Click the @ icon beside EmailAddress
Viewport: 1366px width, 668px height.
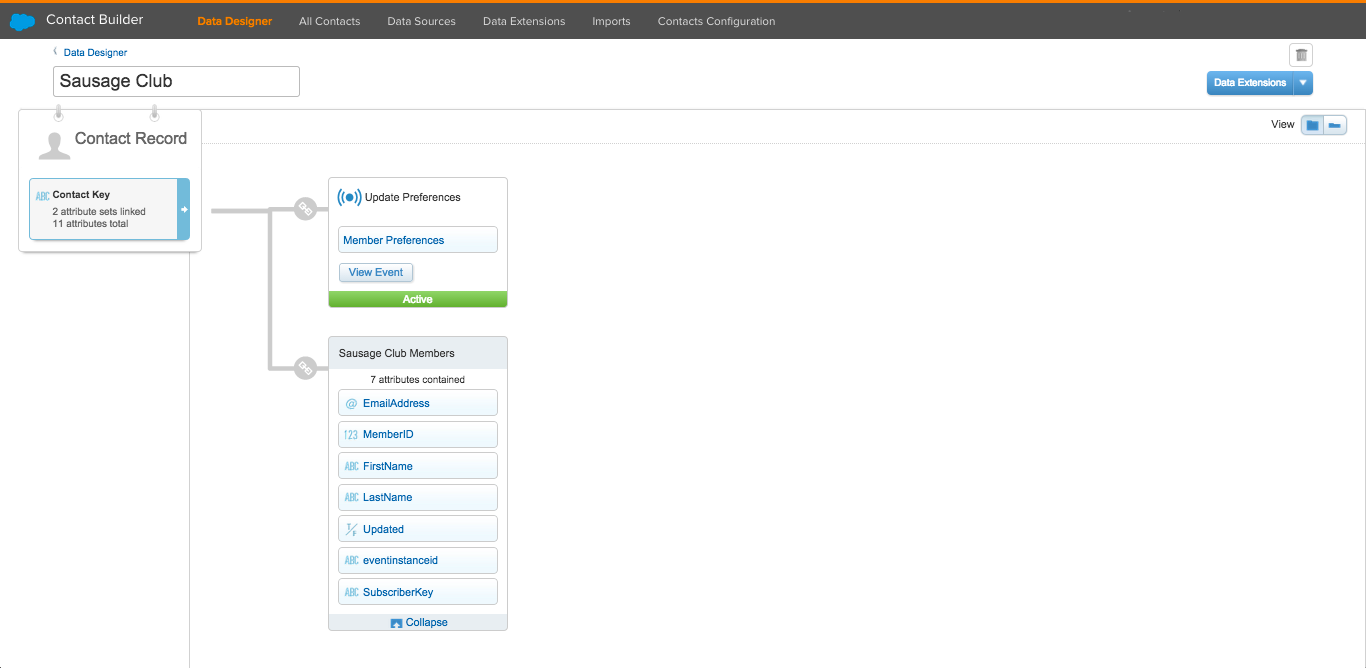coord(351,404)
